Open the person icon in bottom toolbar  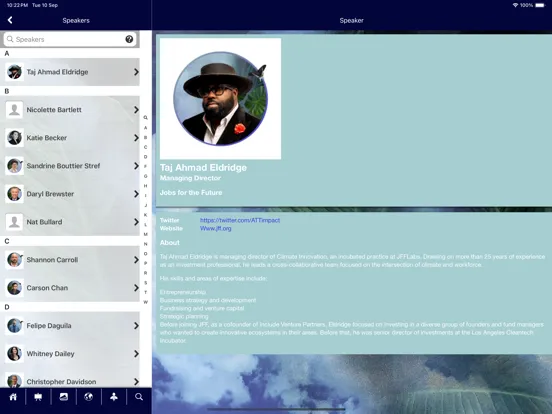point(114,397)
